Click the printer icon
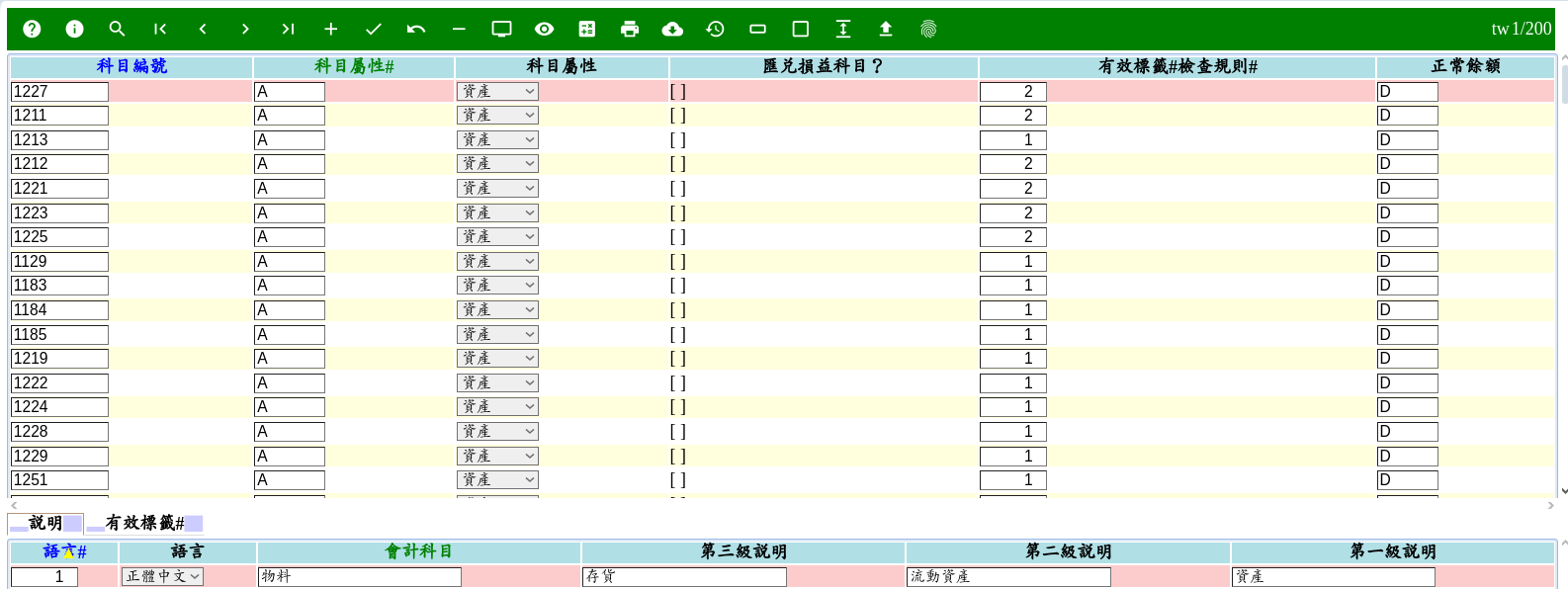The width and height of the screenshot is (1568, 589). pos(630,30)
